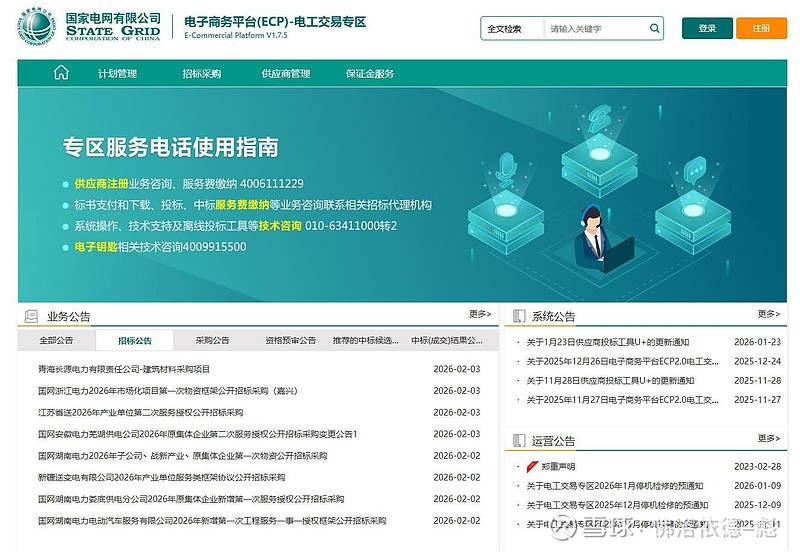Open the 供应商管理 menu

point(286,73)
